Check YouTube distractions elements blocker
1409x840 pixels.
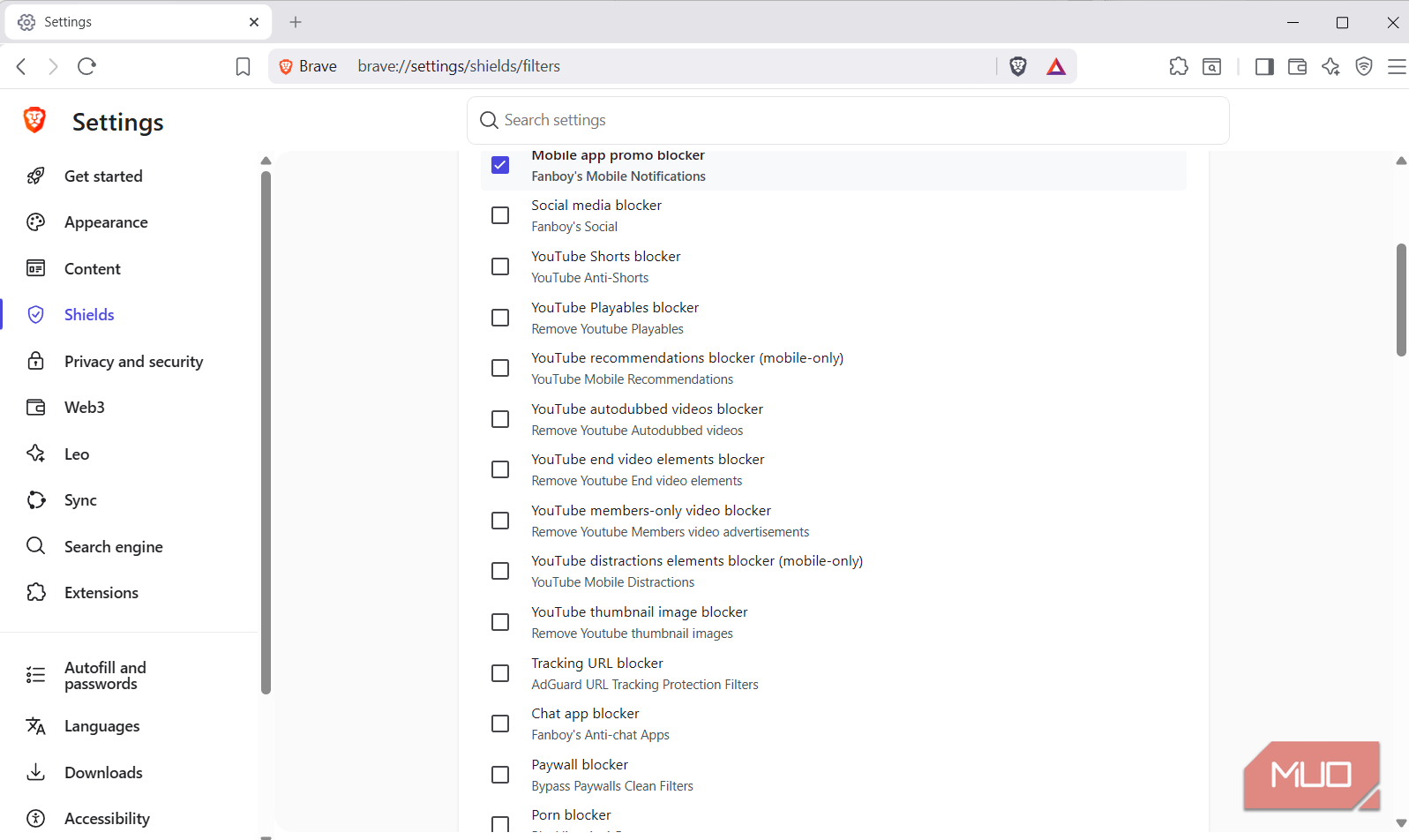(x=500, y=571)
